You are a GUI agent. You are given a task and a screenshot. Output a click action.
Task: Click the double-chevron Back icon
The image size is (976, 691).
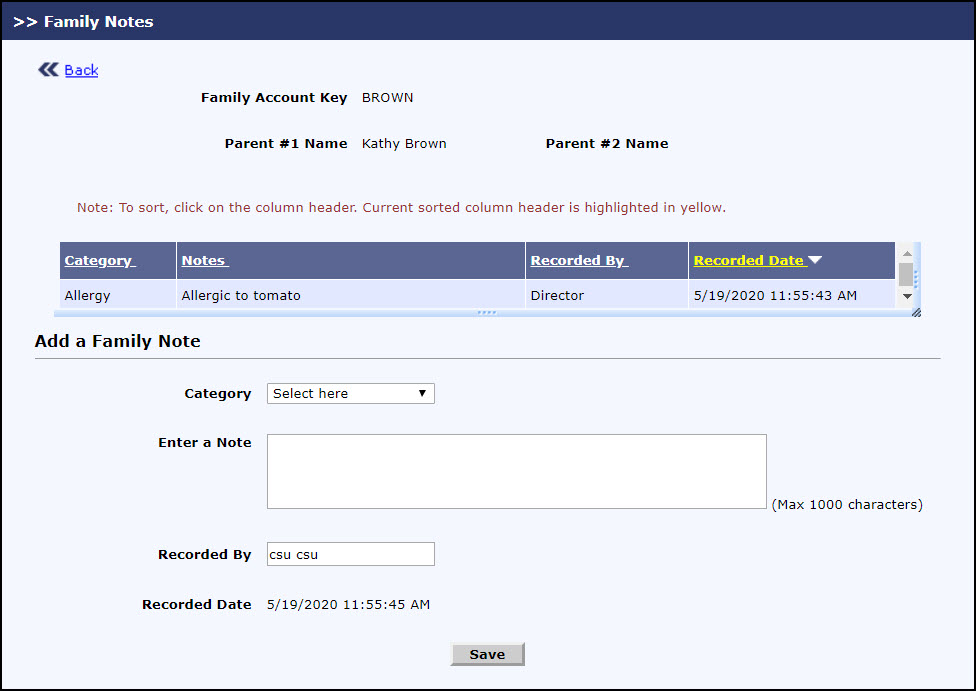[x=48, y=69]
